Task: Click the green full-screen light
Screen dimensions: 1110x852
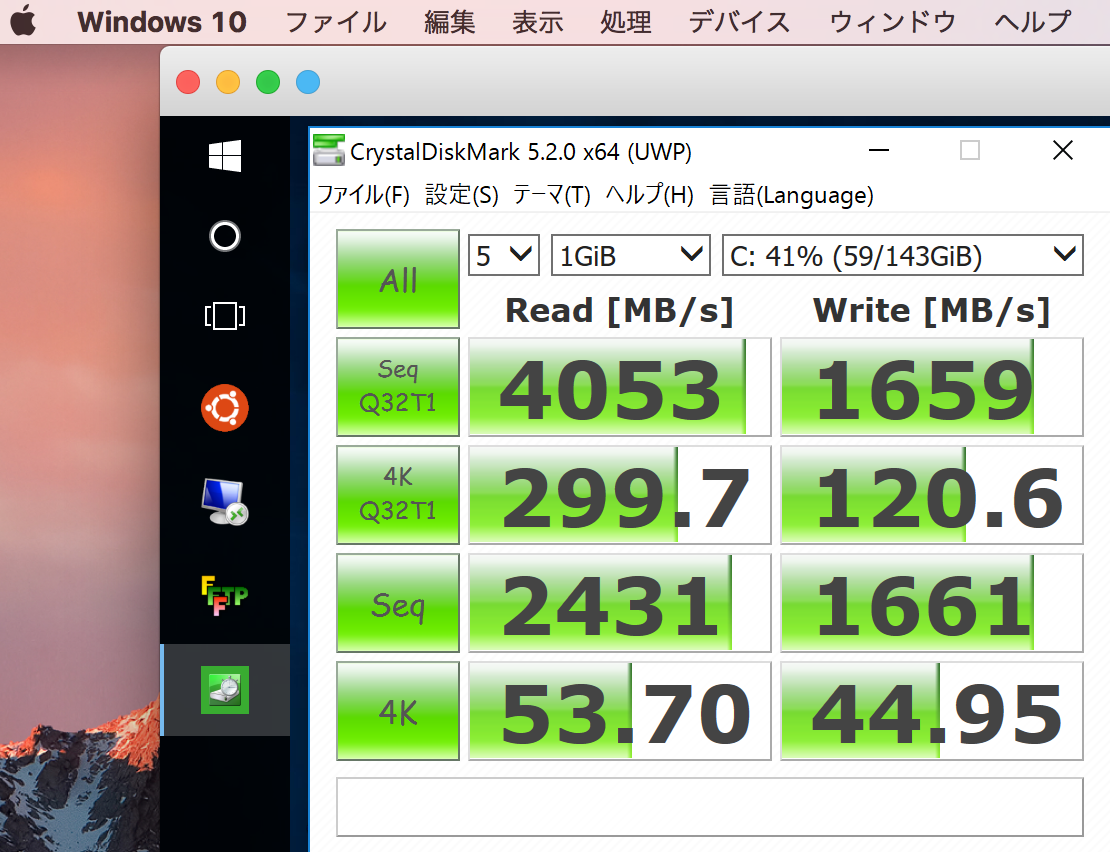Action: pyautogui.click(x=268, y=82)
